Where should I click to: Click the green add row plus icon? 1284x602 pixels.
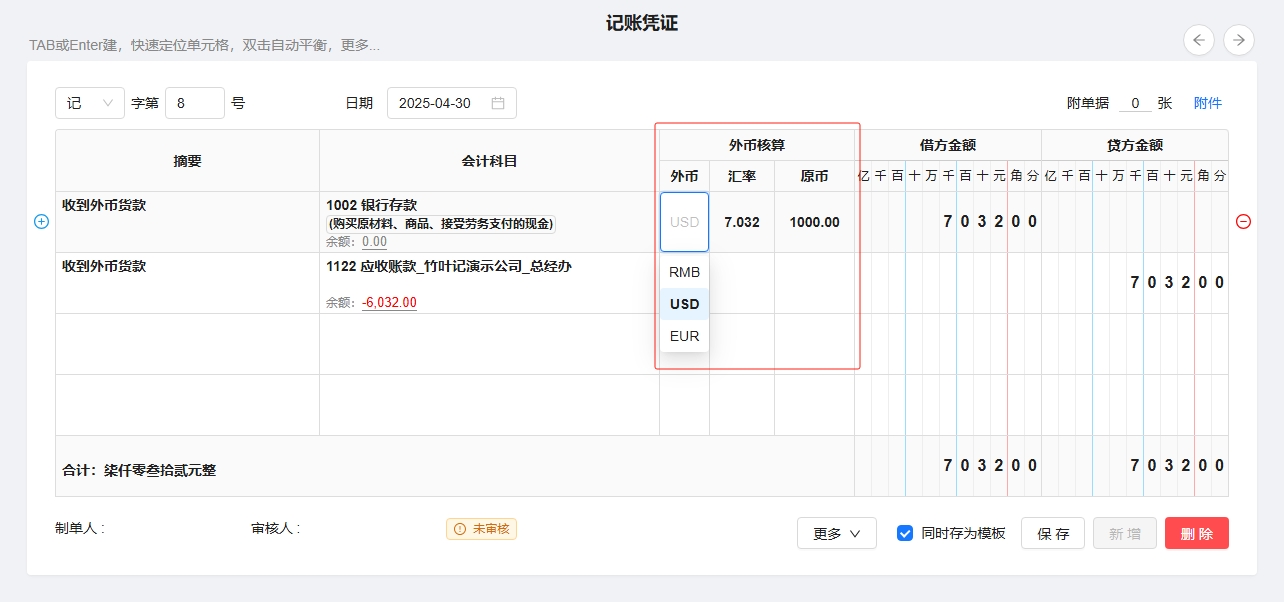[x=41, y=222]
